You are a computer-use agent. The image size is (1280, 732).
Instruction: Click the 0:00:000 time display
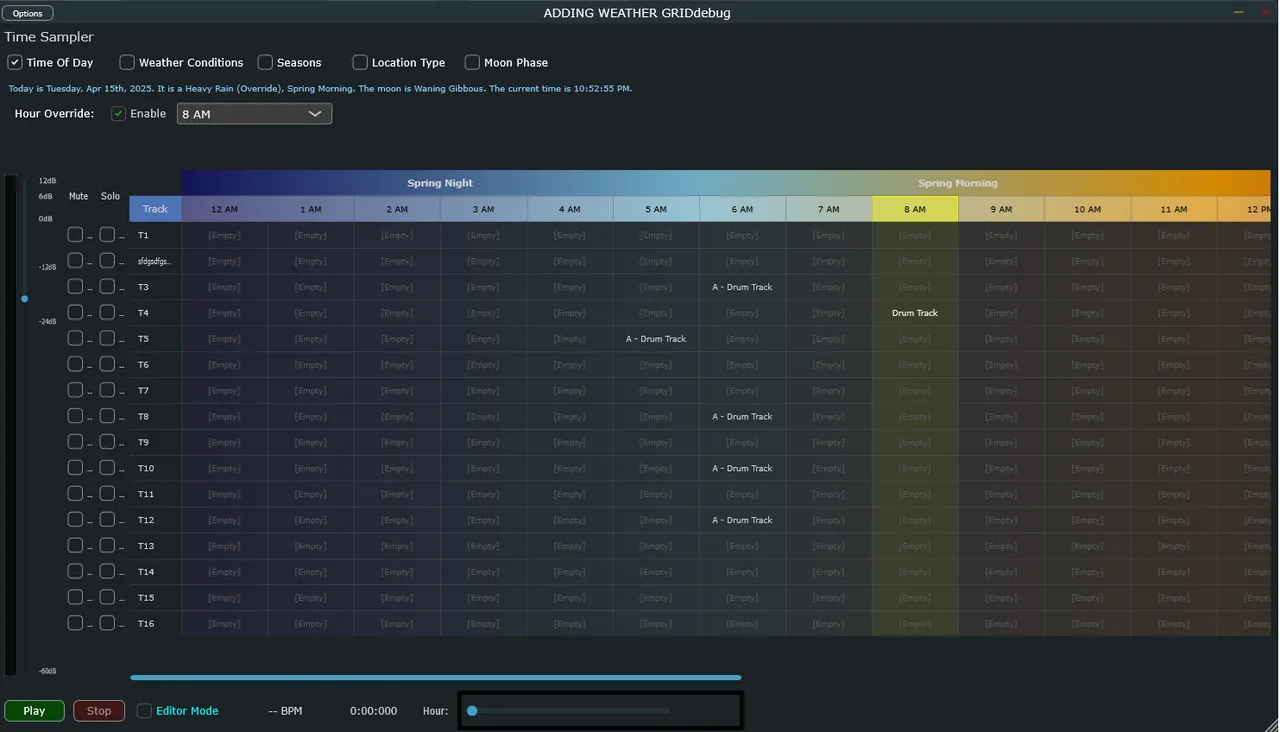(373, 711)
